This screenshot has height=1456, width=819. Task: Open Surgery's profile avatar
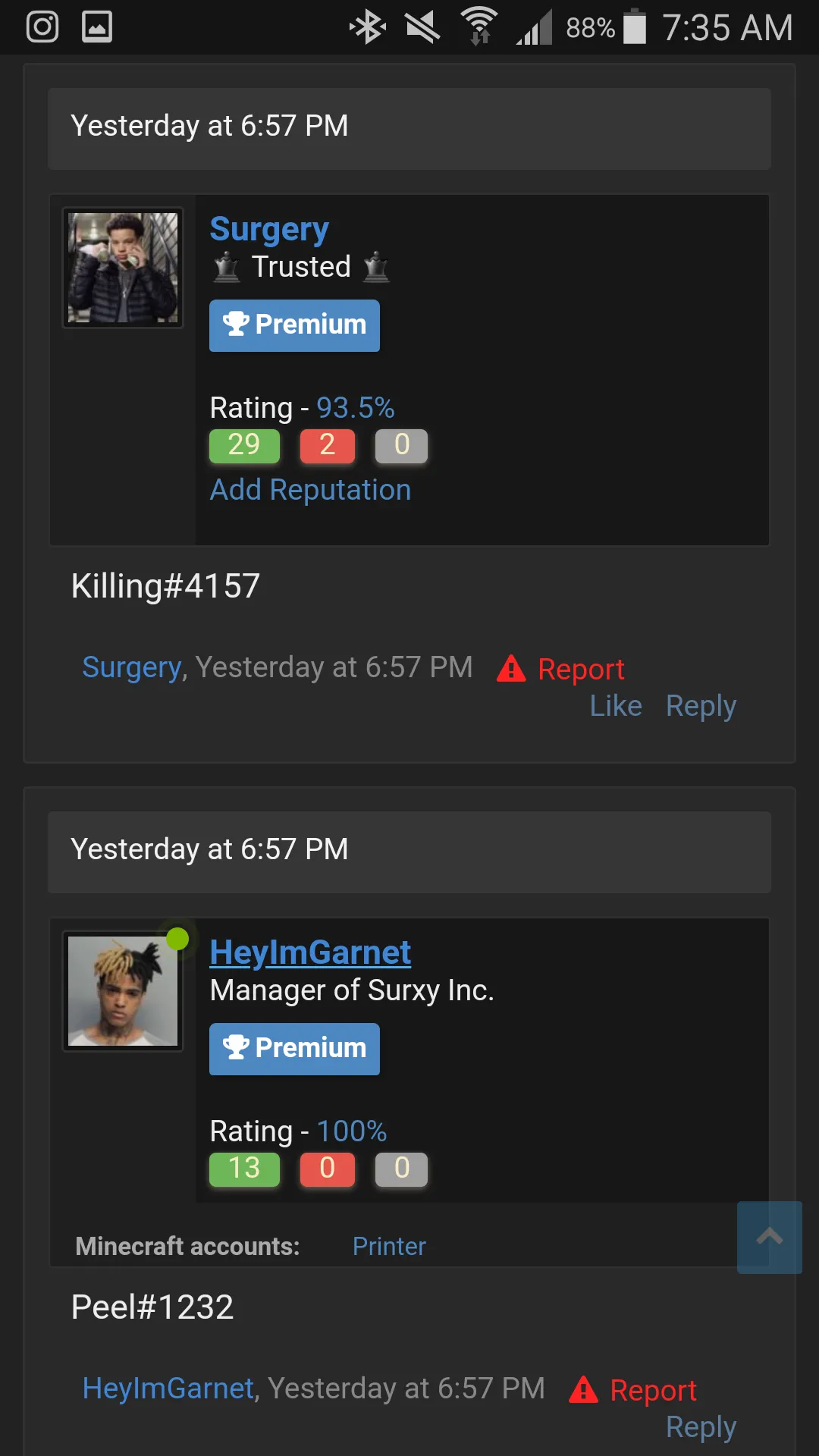tap(123, 268)
